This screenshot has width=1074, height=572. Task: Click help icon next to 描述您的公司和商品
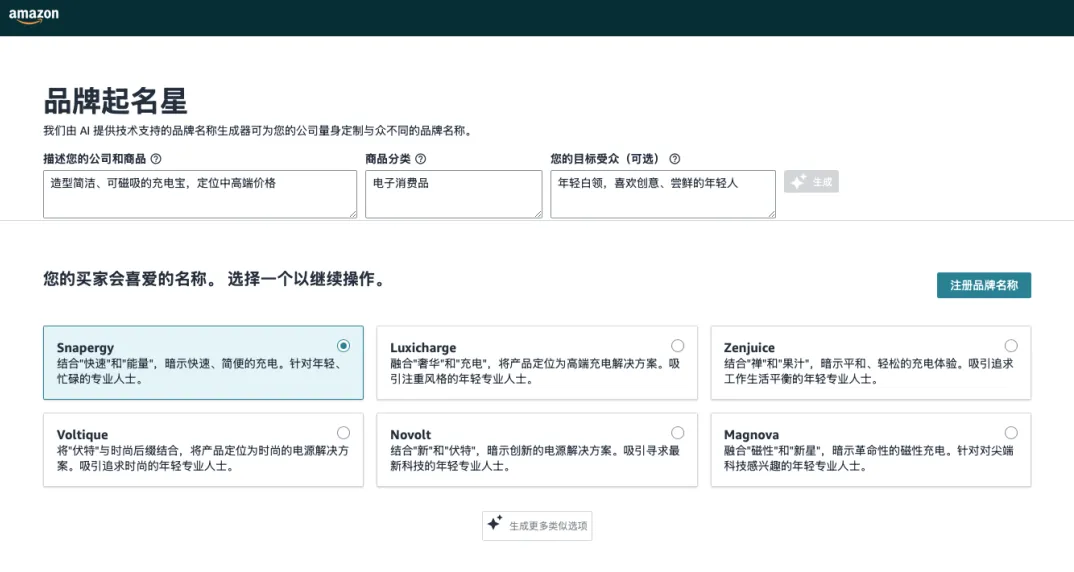coord(156,159)
